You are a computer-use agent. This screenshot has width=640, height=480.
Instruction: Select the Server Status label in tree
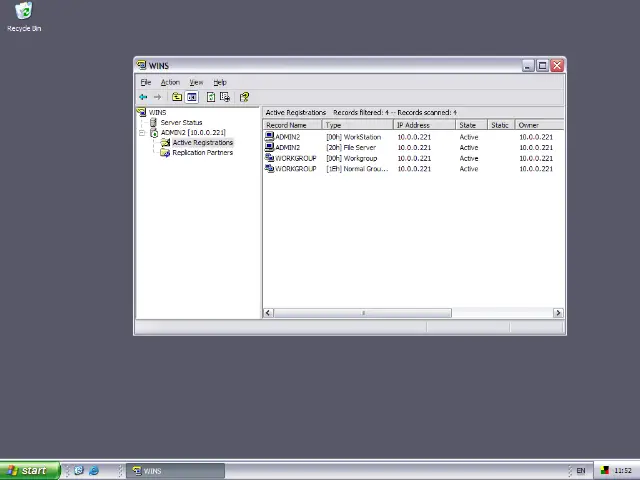181,122
